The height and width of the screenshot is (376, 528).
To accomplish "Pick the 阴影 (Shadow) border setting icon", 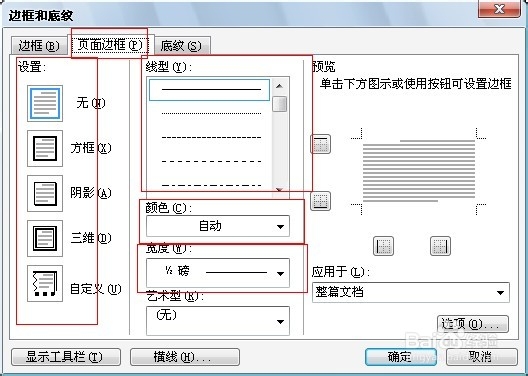I will point(45,194).
